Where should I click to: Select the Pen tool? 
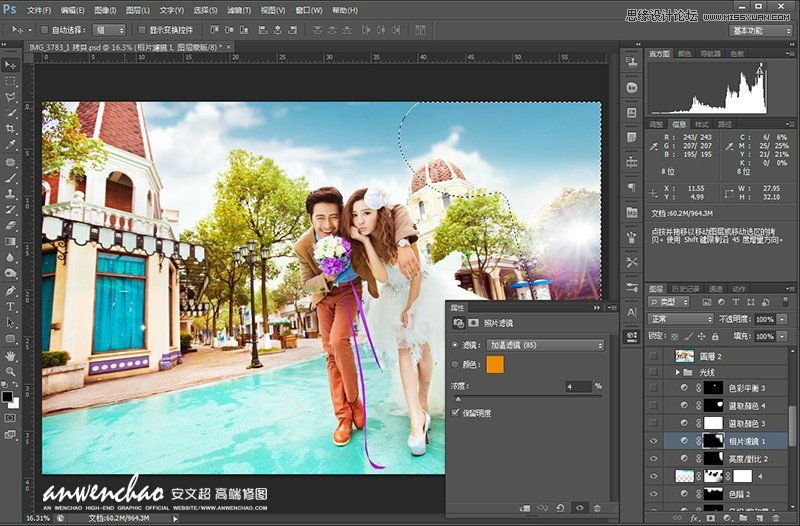point(10,291)
